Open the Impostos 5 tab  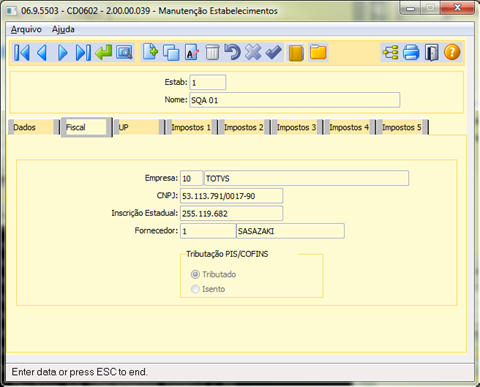click(402, 127)
